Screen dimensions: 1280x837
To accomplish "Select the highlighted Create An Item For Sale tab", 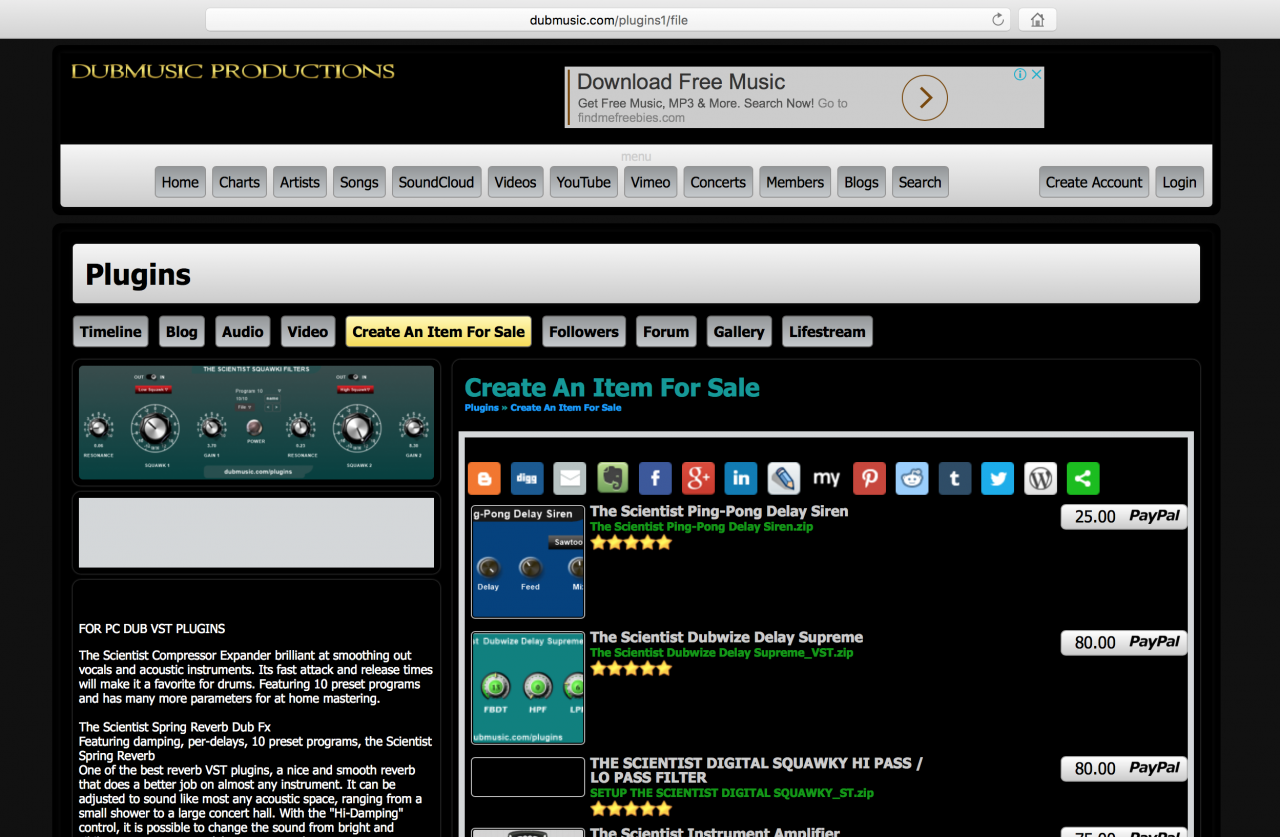I will (439, 332).
